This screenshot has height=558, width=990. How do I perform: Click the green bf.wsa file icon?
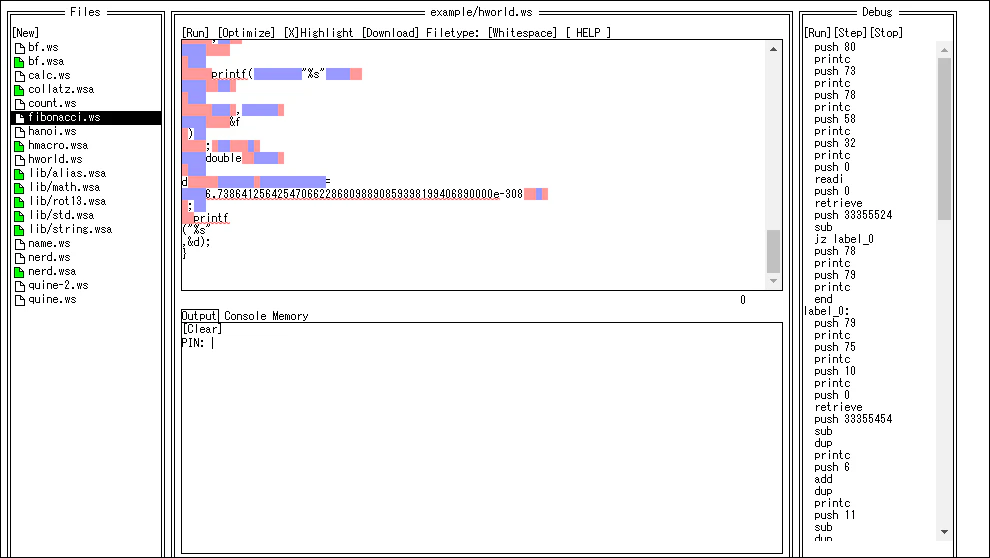point(20,62)
